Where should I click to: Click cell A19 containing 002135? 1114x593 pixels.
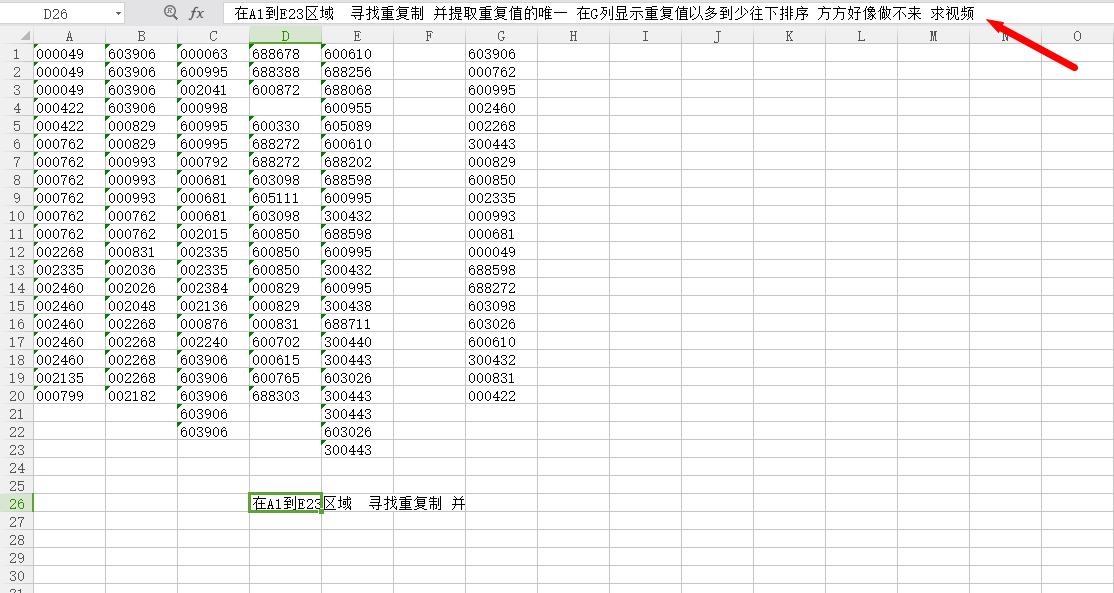point(70,378)
